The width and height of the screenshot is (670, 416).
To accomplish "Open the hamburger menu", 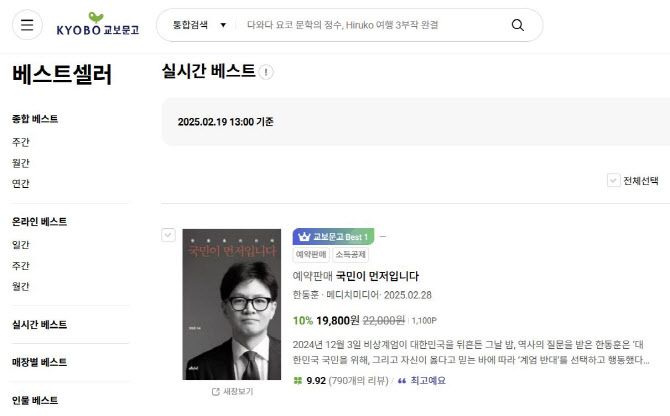I will point(27,25).
